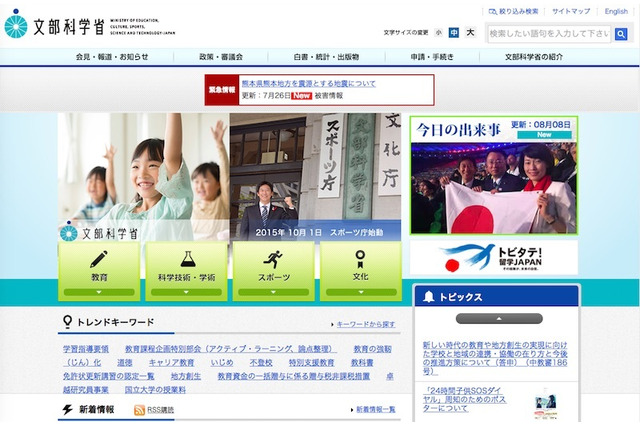This screenshot has width=640, height=426.
Task: Open the いじめ keyword link
Action: pyautogui.click(x=222, y=363)
